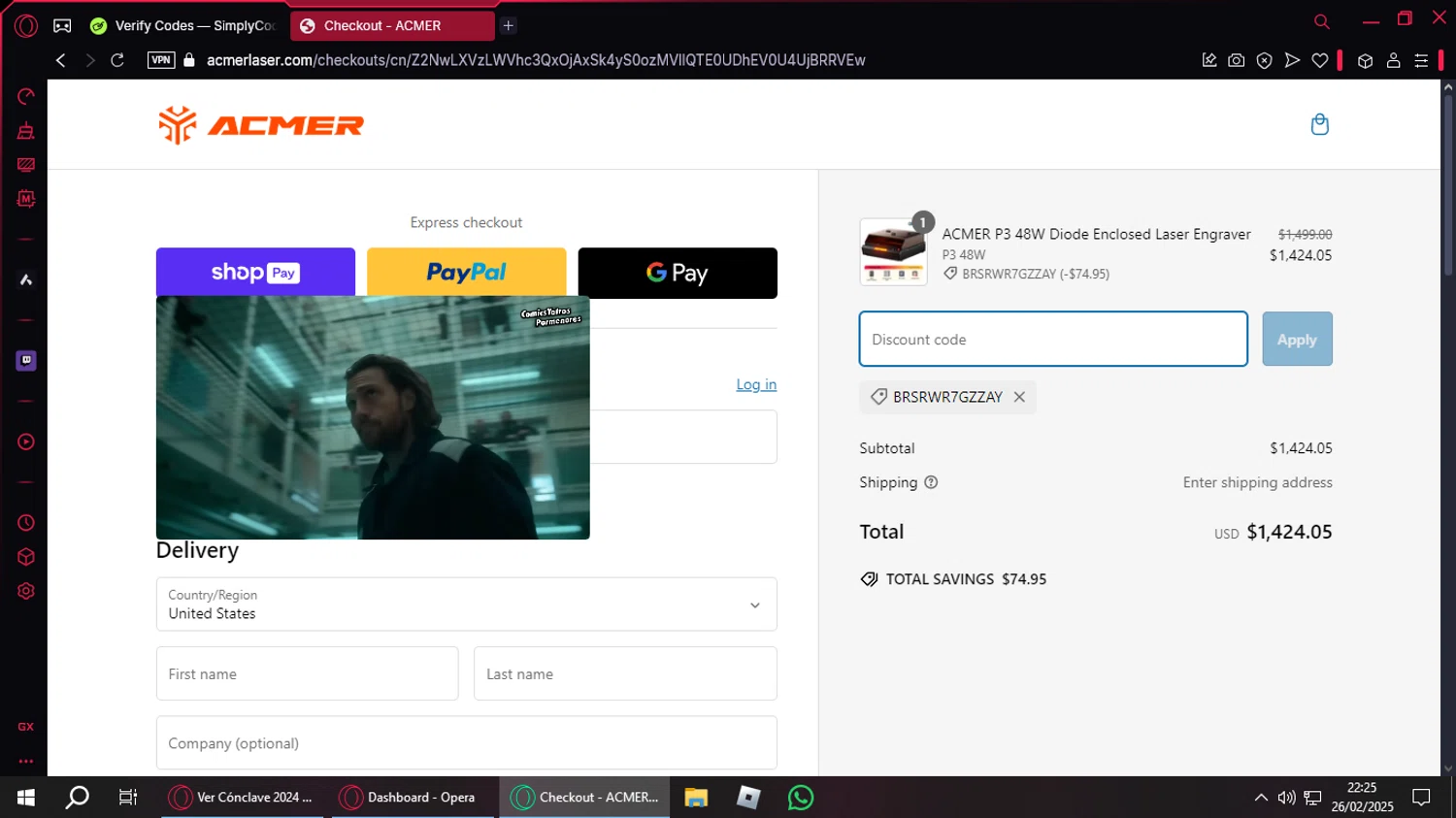Open Roblox Studio from taskbar

[748, 798]
